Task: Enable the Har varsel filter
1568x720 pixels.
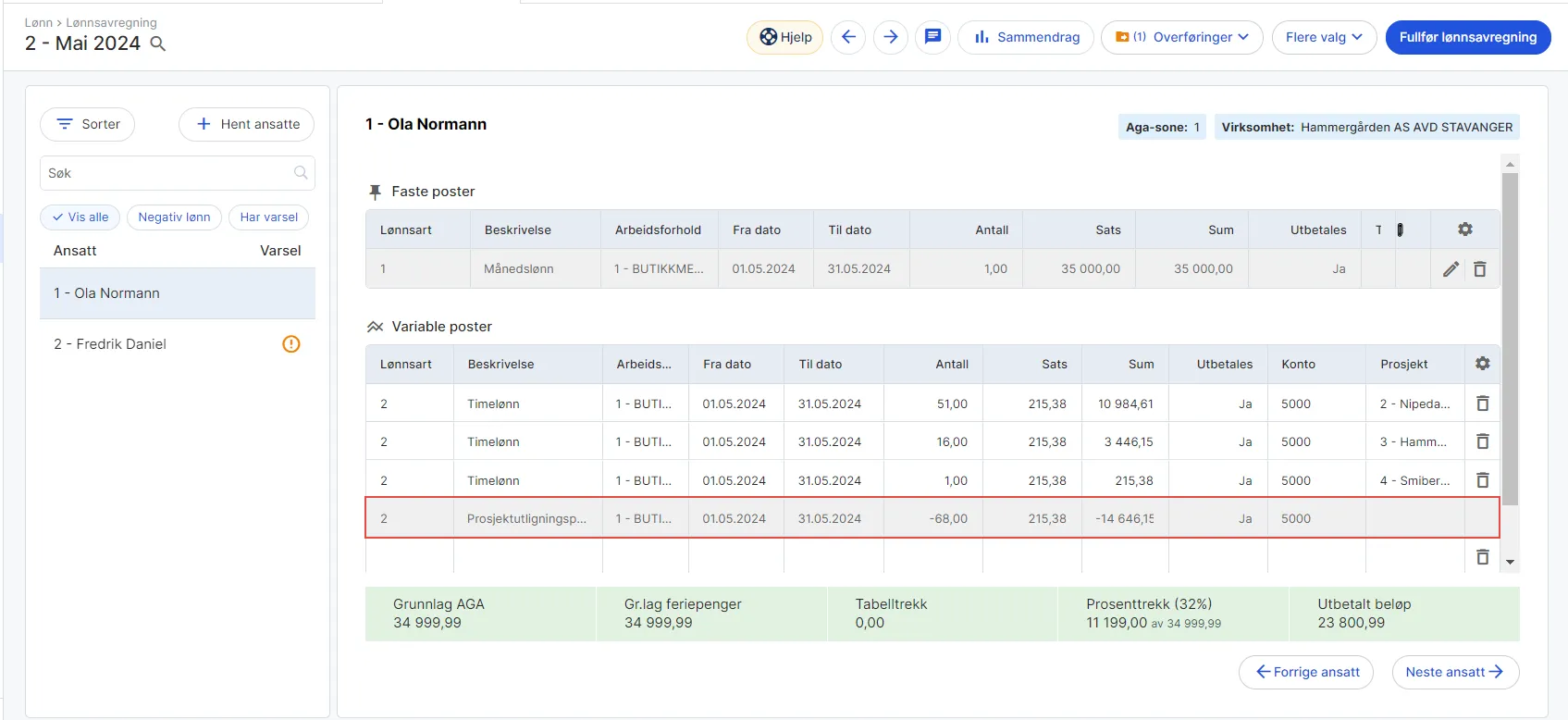Action: coord(268,217)
